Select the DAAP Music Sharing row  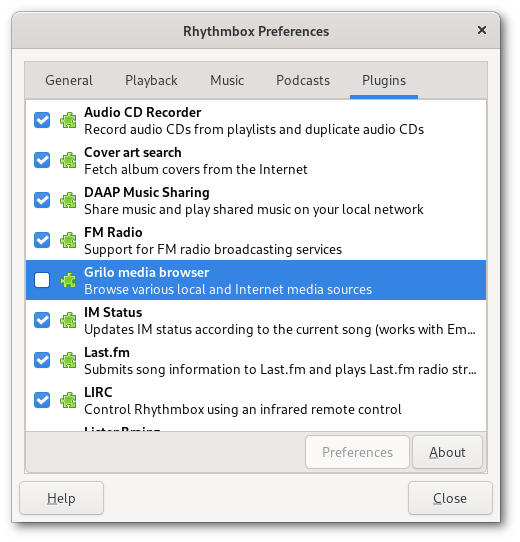pyautogui.click(x=256, y=200)
